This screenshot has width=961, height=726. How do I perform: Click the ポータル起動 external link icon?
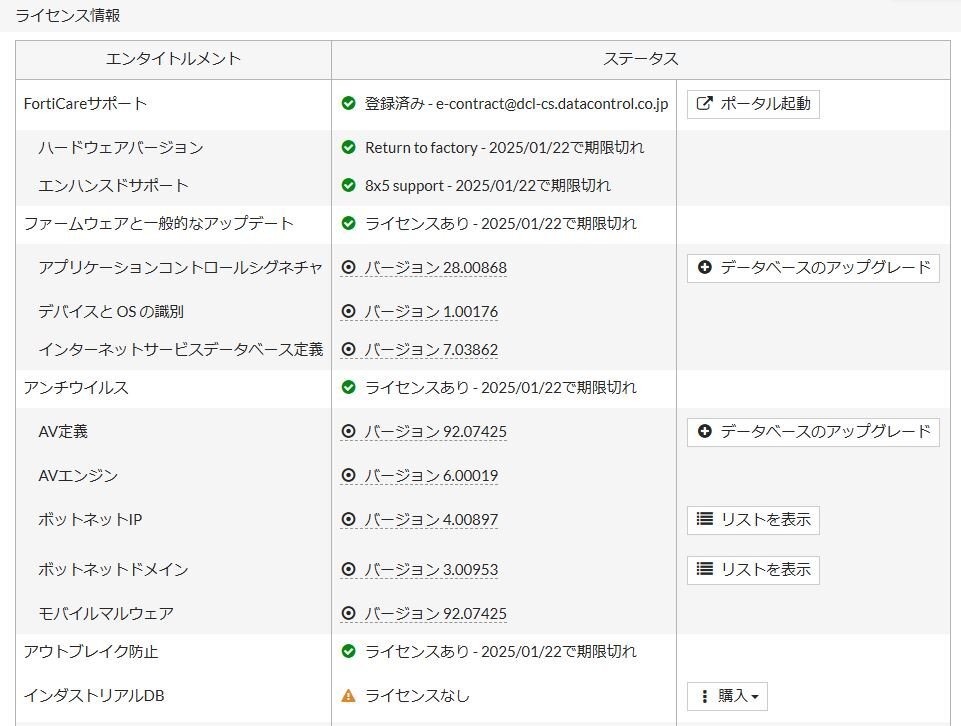click(704, 103)
